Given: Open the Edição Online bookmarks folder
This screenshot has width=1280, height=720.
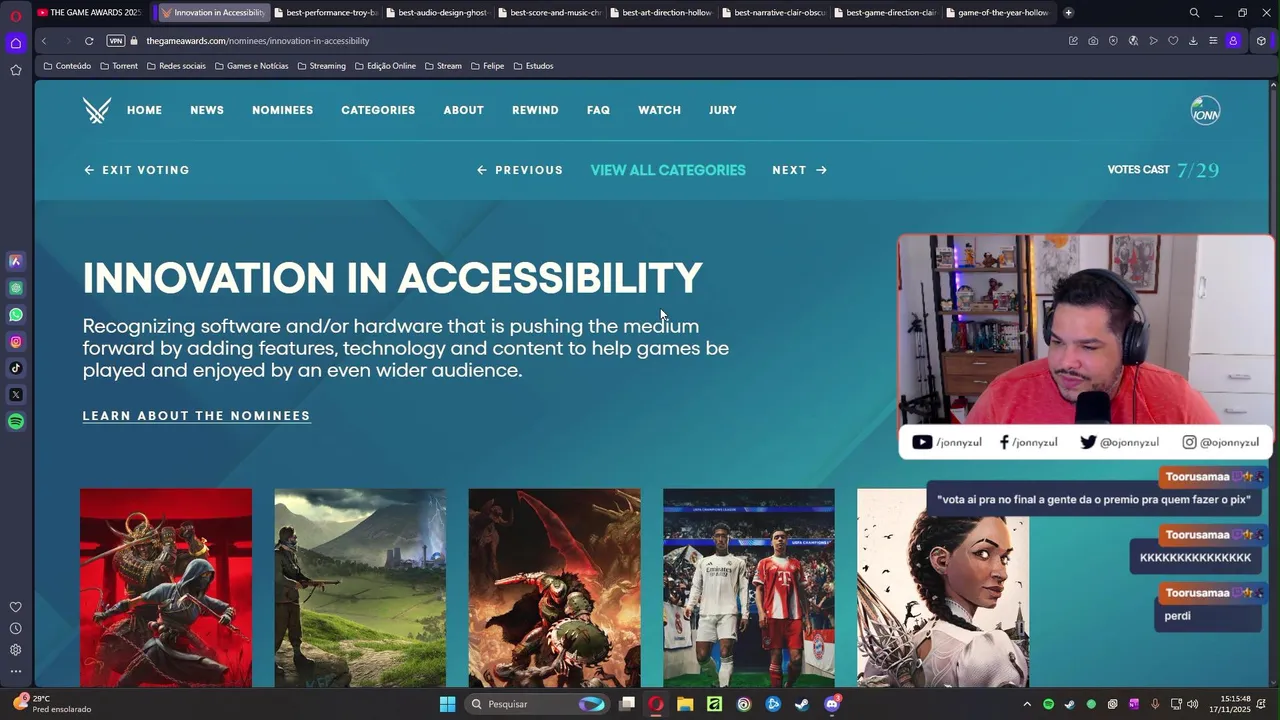Looking at the screenshot, I should tap(385, 66).
